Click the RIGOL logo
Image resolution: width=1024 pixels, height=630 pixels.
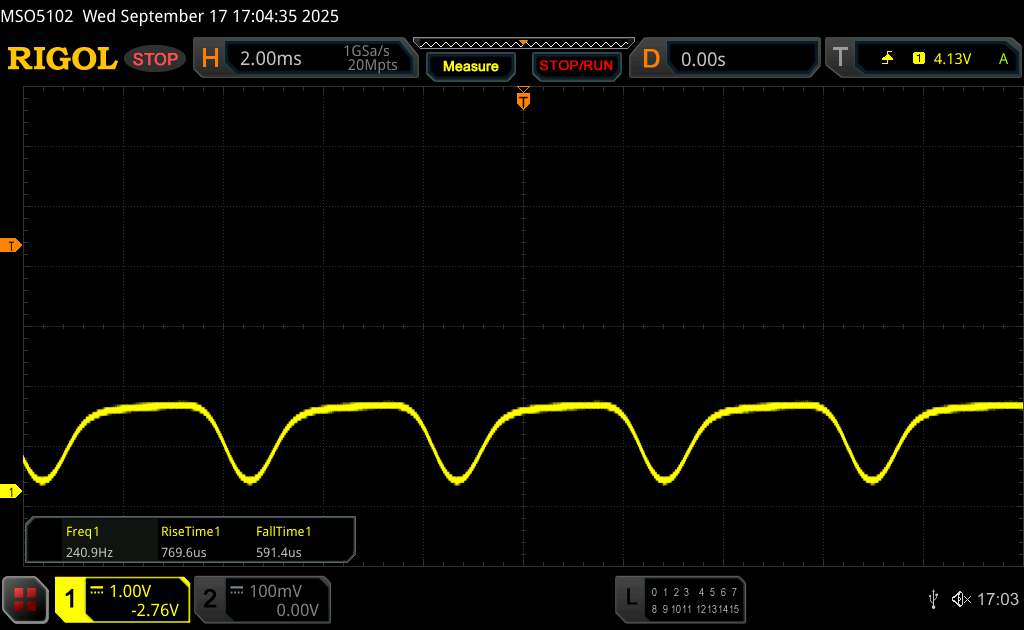62,59
